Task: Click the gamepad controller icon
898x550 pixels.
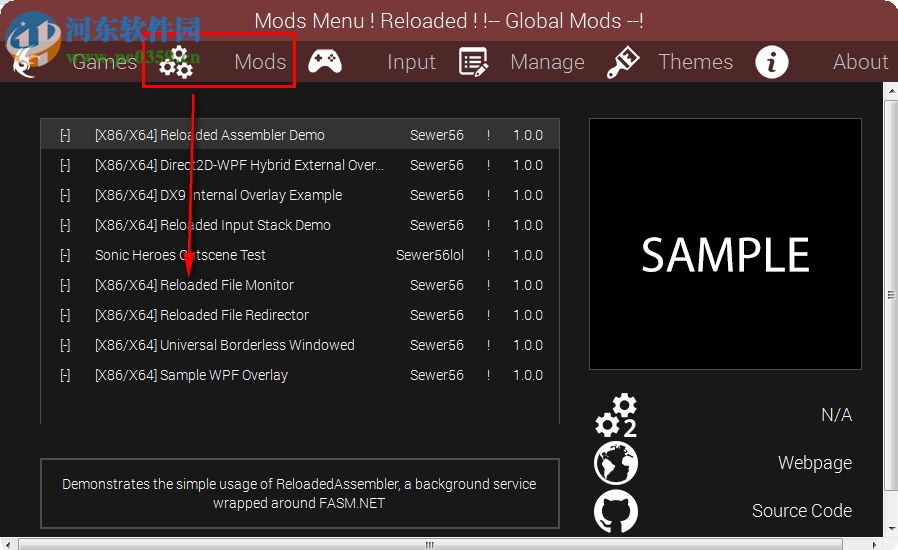Action: click(325, 61)
